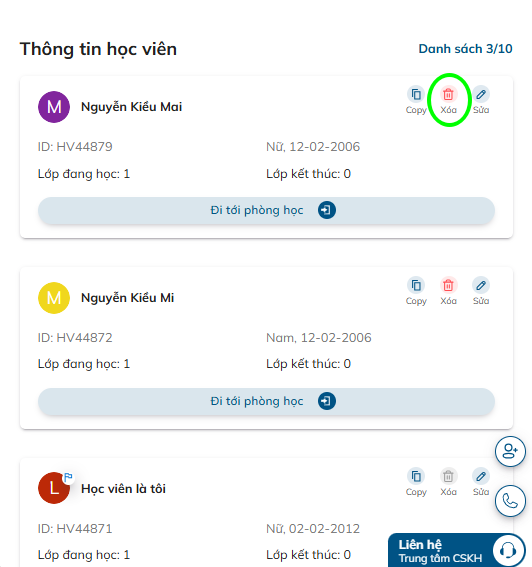Image resolution: width=532 pixels, height=567 pixels.
Task: Click the red L avatar with flag
Action: pos(54,488)
